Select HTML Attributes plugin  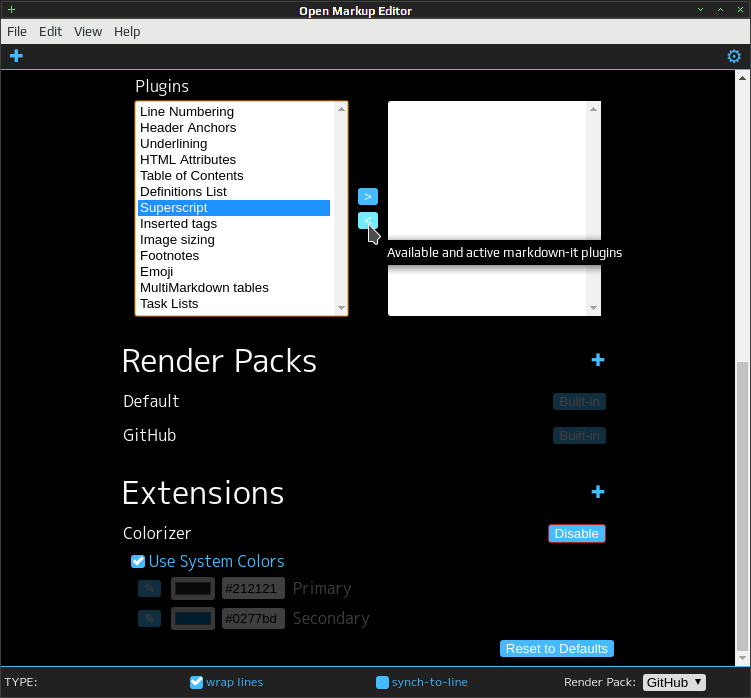point(234,160)
